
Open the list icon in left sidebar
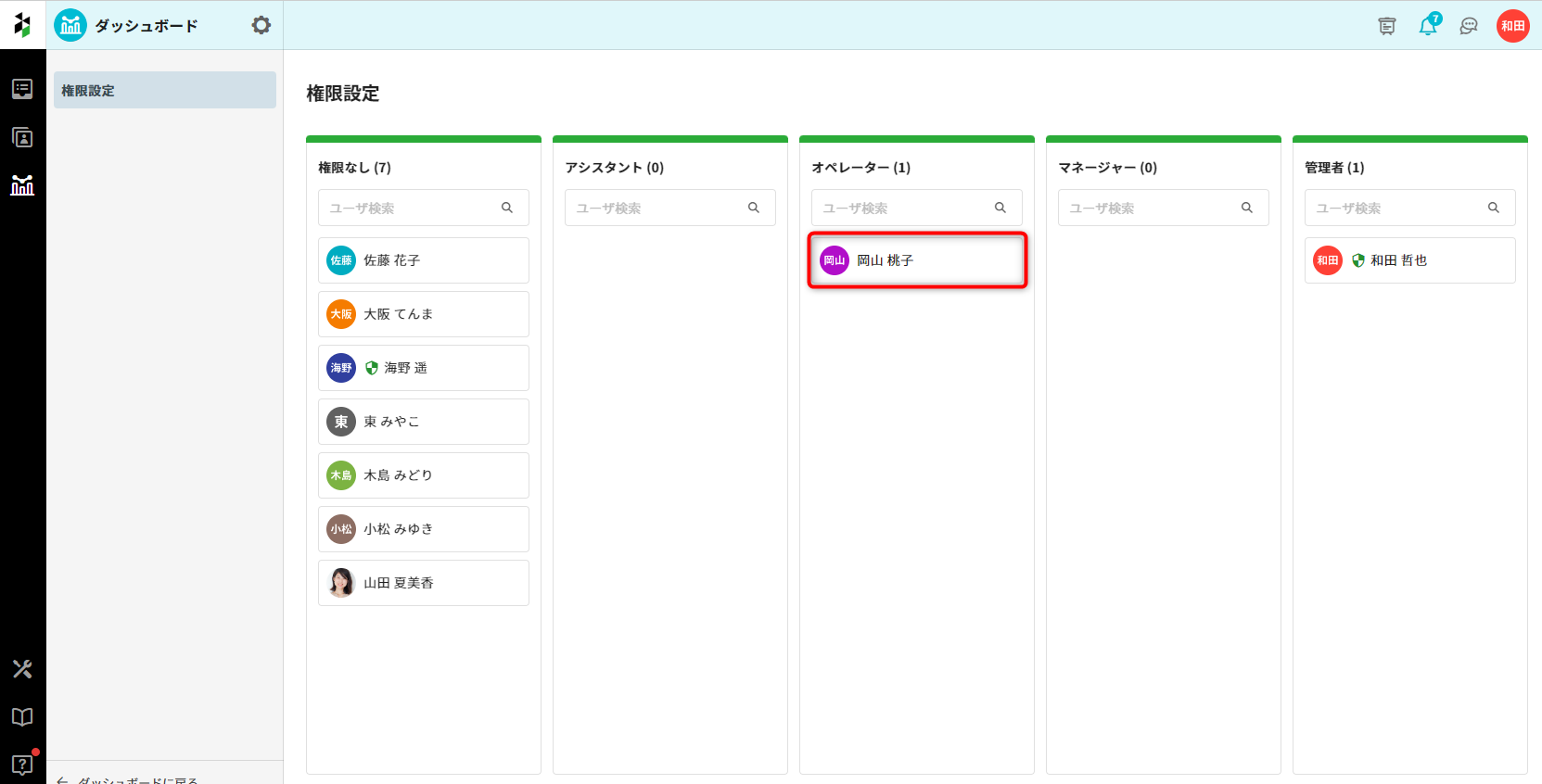[22, 89]
